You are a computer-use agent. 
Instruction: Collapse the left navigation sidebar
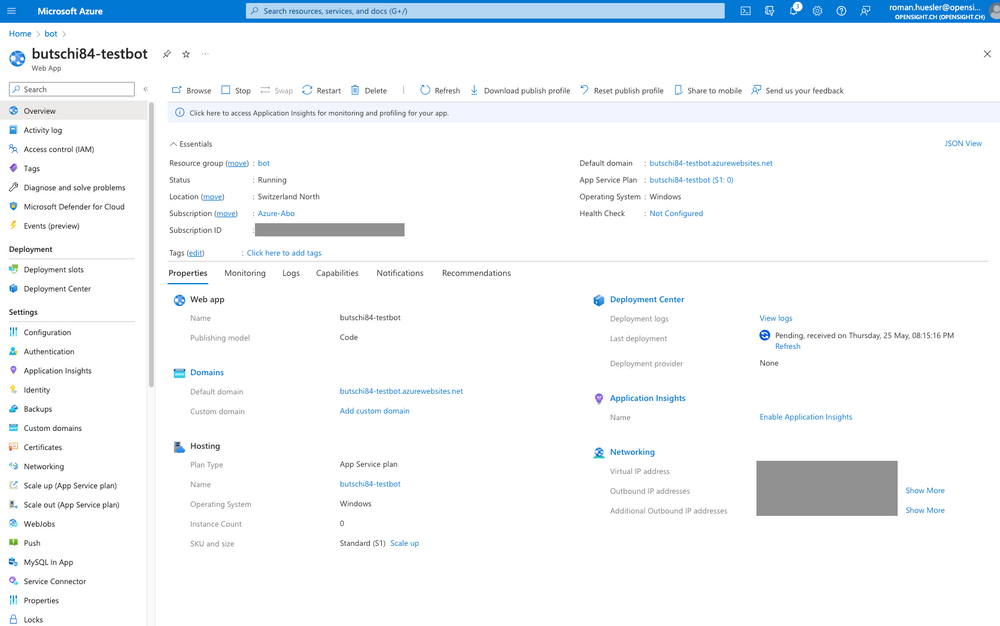[145, 87]
